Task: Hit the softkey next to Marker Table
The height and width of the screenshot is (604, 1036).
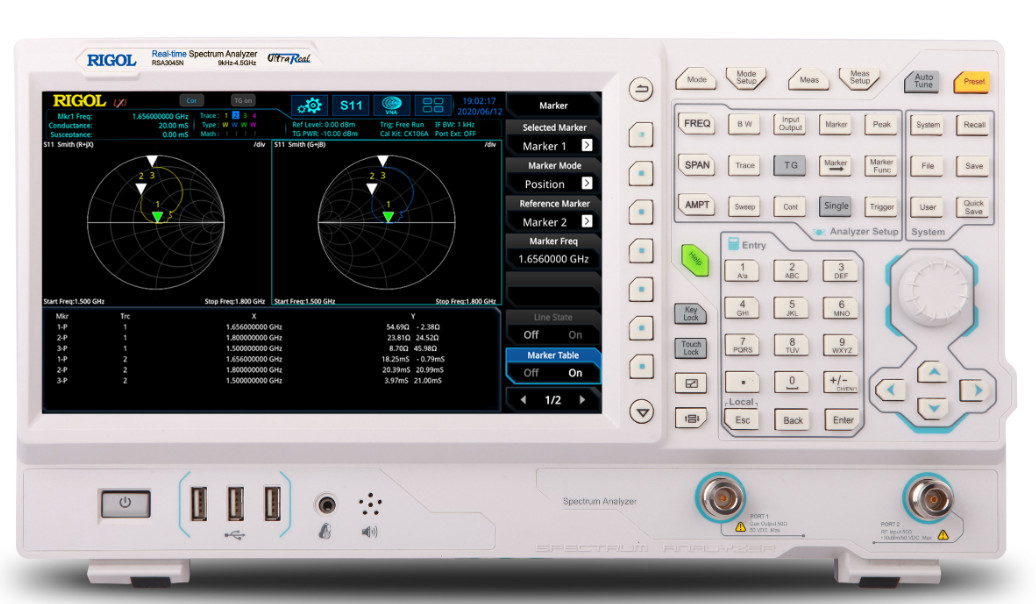Action: pos(641,365)
